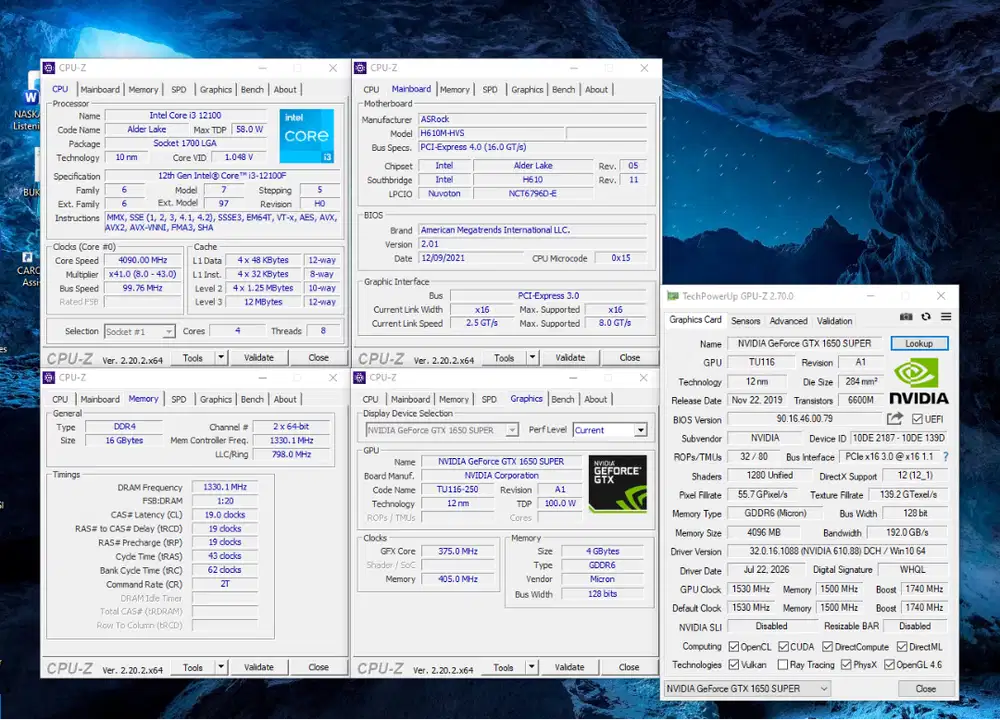The width and height of the screenshot is (1000, 720).
Task: Select Graphics tab in Memory window
Action: click(x=216, y=399)
